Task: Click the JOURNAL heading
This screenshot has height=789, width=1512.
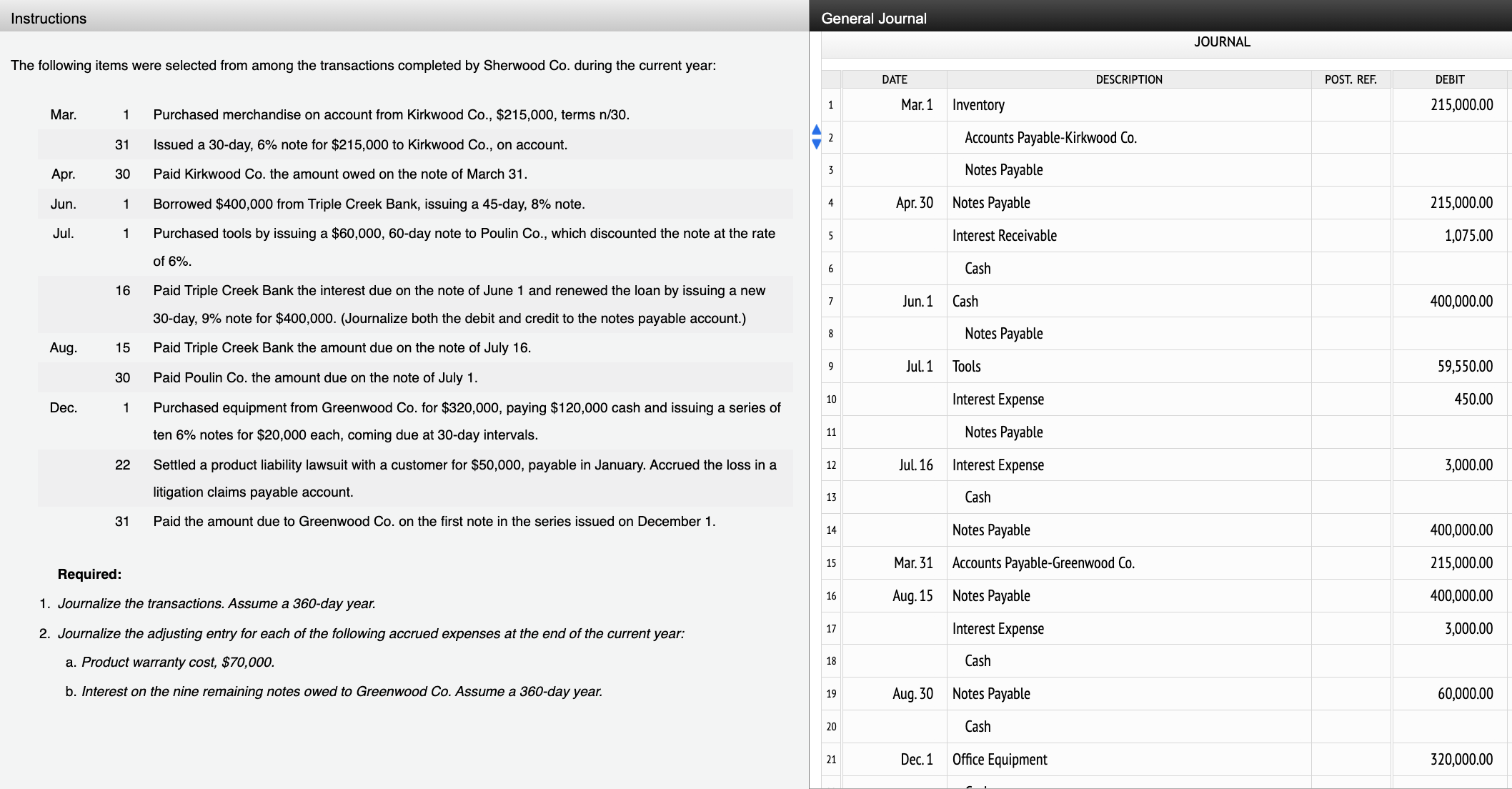Action: pyautogui.click(x=1223, y=41)
